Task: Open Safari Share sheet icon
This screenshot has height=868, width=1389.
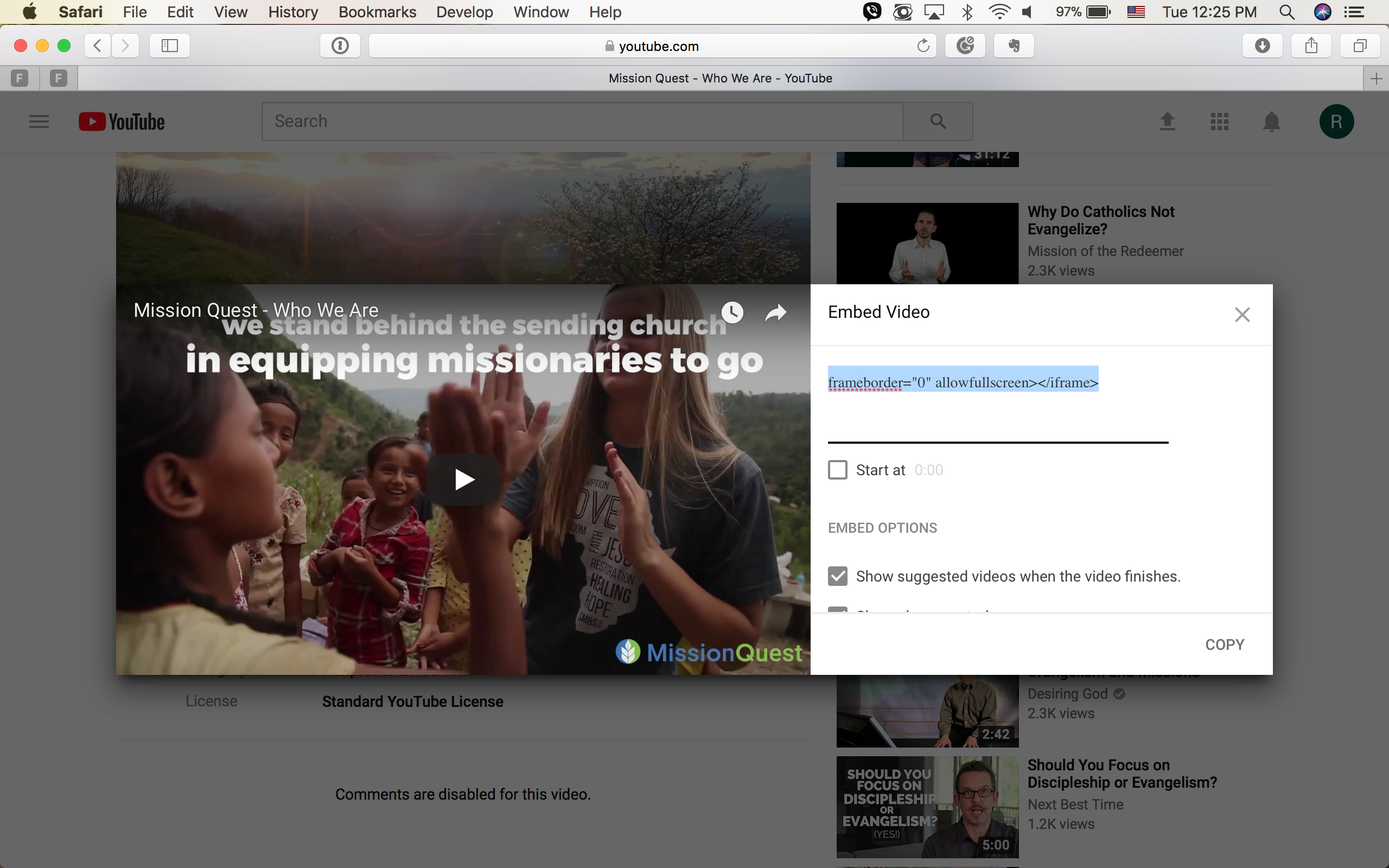Action: (1311, 46)
